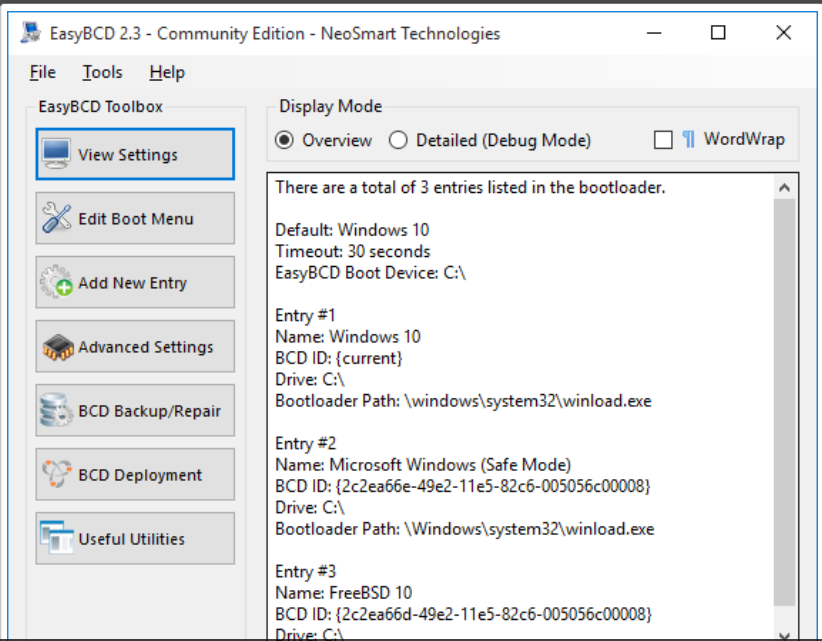Click the Edit Boot Menu tools icon
This screenshot has width=822, height=641.
(56, 218)
